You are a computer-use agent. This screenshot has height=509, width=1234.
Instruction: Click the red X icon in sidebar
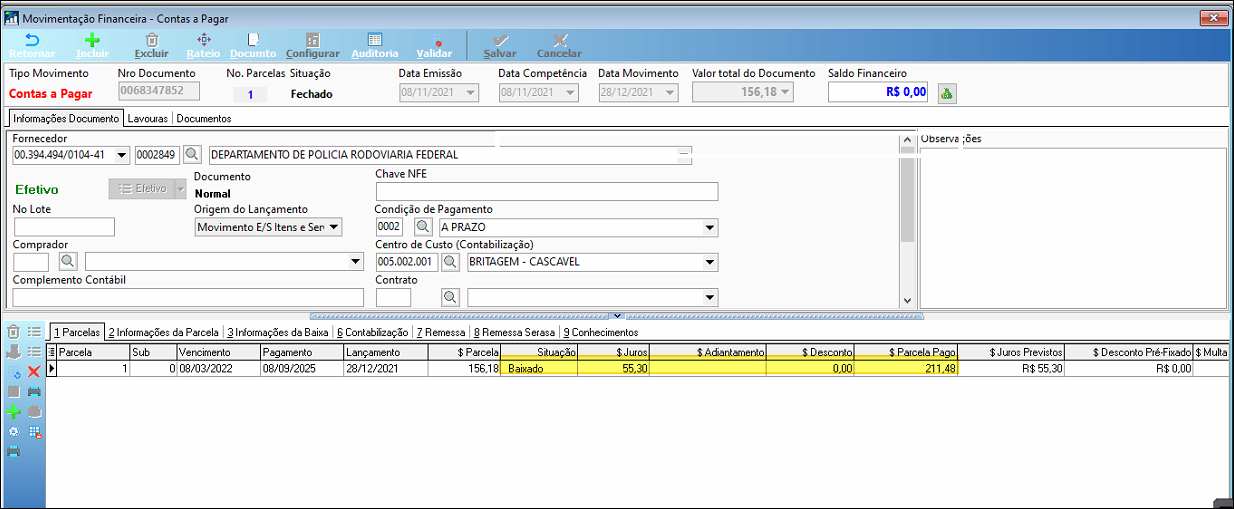coord(33,371)
